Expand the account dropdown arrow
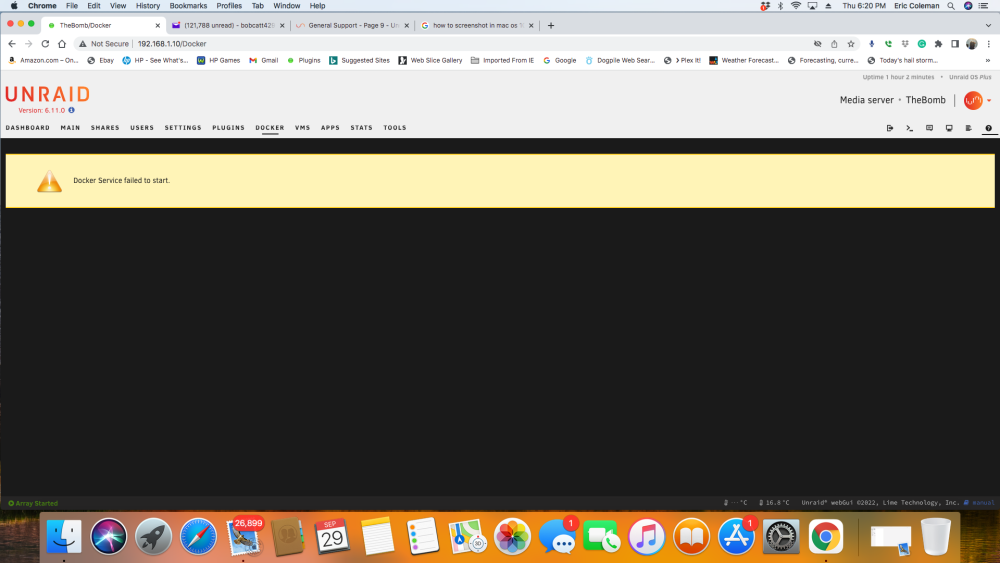The width and height of the screenshot is (1000, 563). coord(989,100)
